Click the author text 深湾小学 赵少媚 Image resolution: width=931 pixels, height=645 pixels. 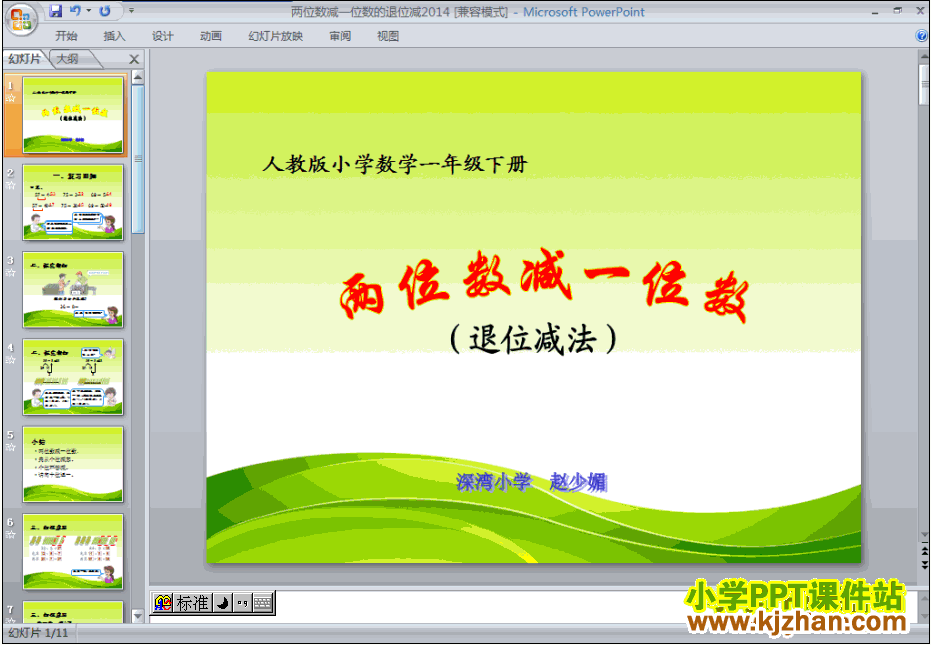pyautogui.click(x=531, y=482)
